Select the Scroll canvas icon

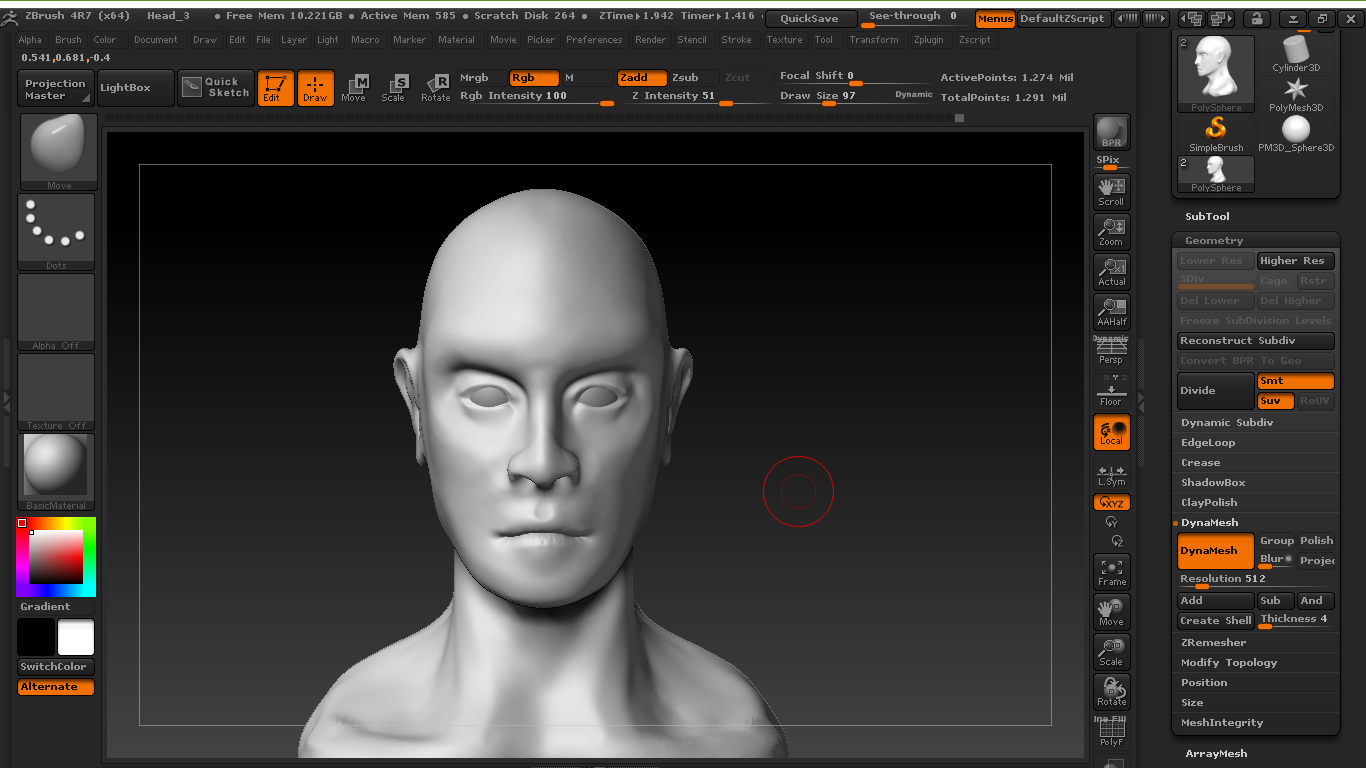(1111, 190)
